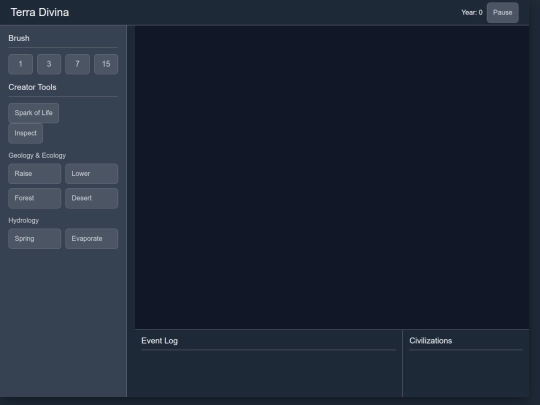
Task: Set brush size to 7
Action: 77,64
